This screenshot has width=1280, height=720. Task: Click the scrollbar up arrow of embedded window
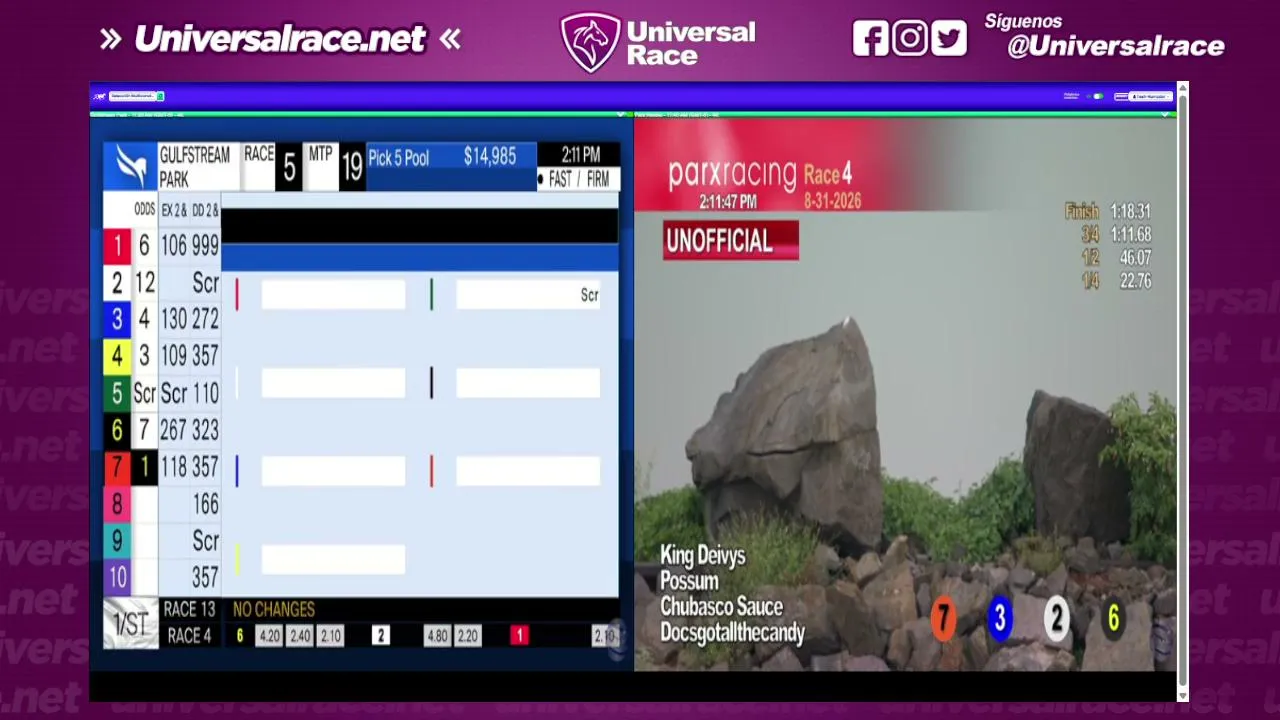point(1183,90)
